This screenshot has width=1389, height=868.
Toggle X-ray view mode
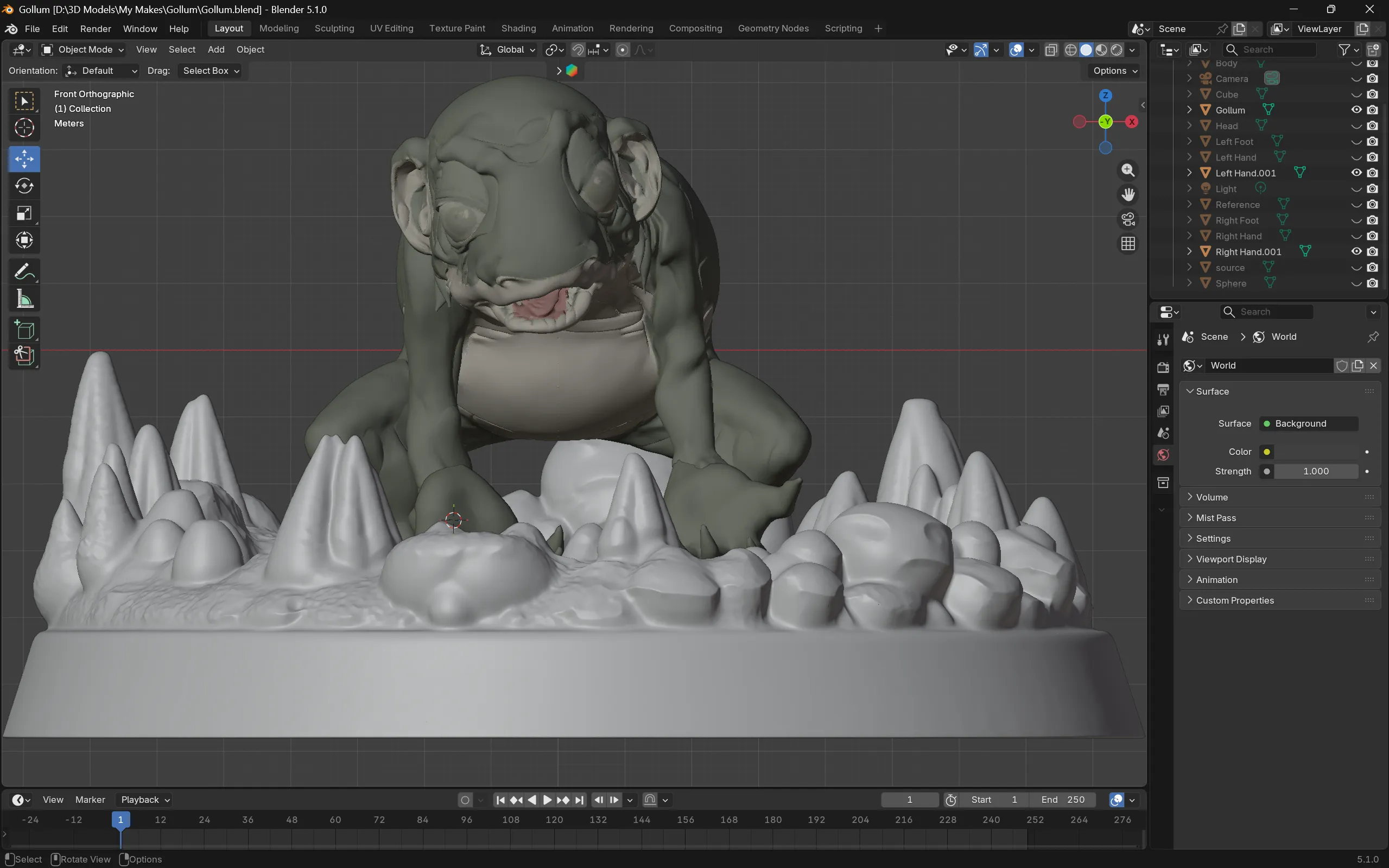click(x=1051, y=50)
